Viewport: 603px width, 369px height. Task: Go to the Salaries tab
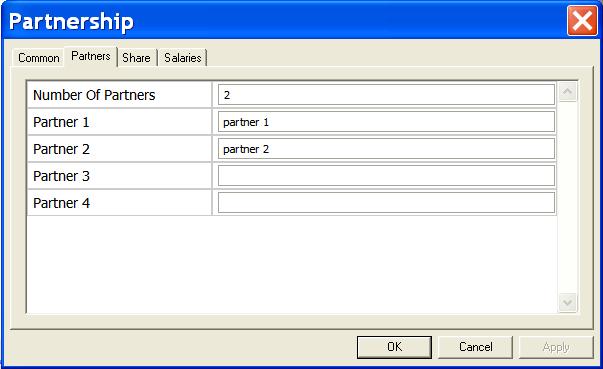tap(183, 58)
